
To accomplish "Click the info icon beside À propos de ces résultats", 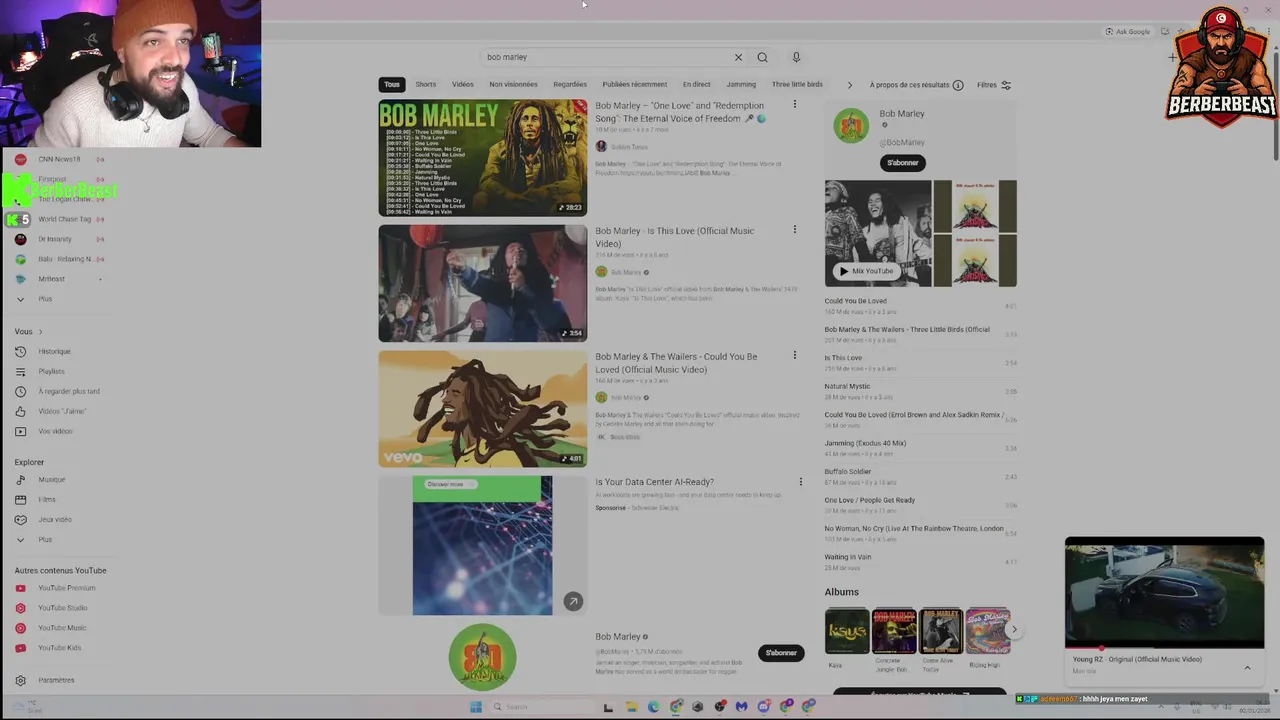I will coord(958,85).
